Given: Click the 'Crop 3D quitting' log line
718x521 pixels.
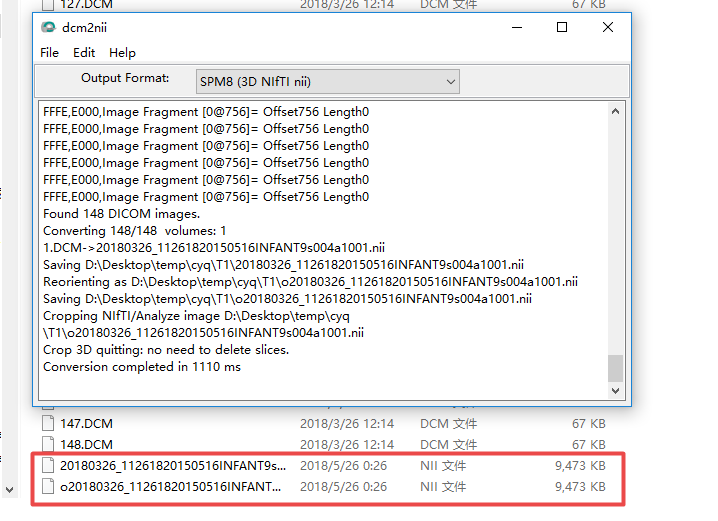Looking at the screenshot, I should click(x=166, y=350).
